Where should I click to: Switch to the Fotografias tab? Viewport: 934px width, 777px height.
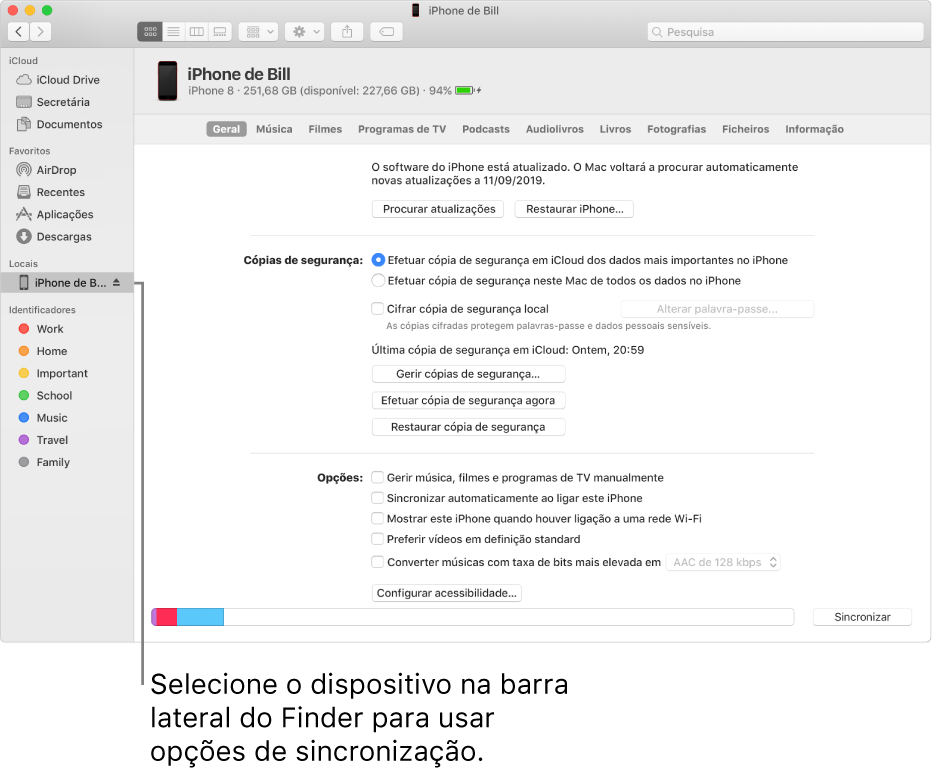click(677, 129)
